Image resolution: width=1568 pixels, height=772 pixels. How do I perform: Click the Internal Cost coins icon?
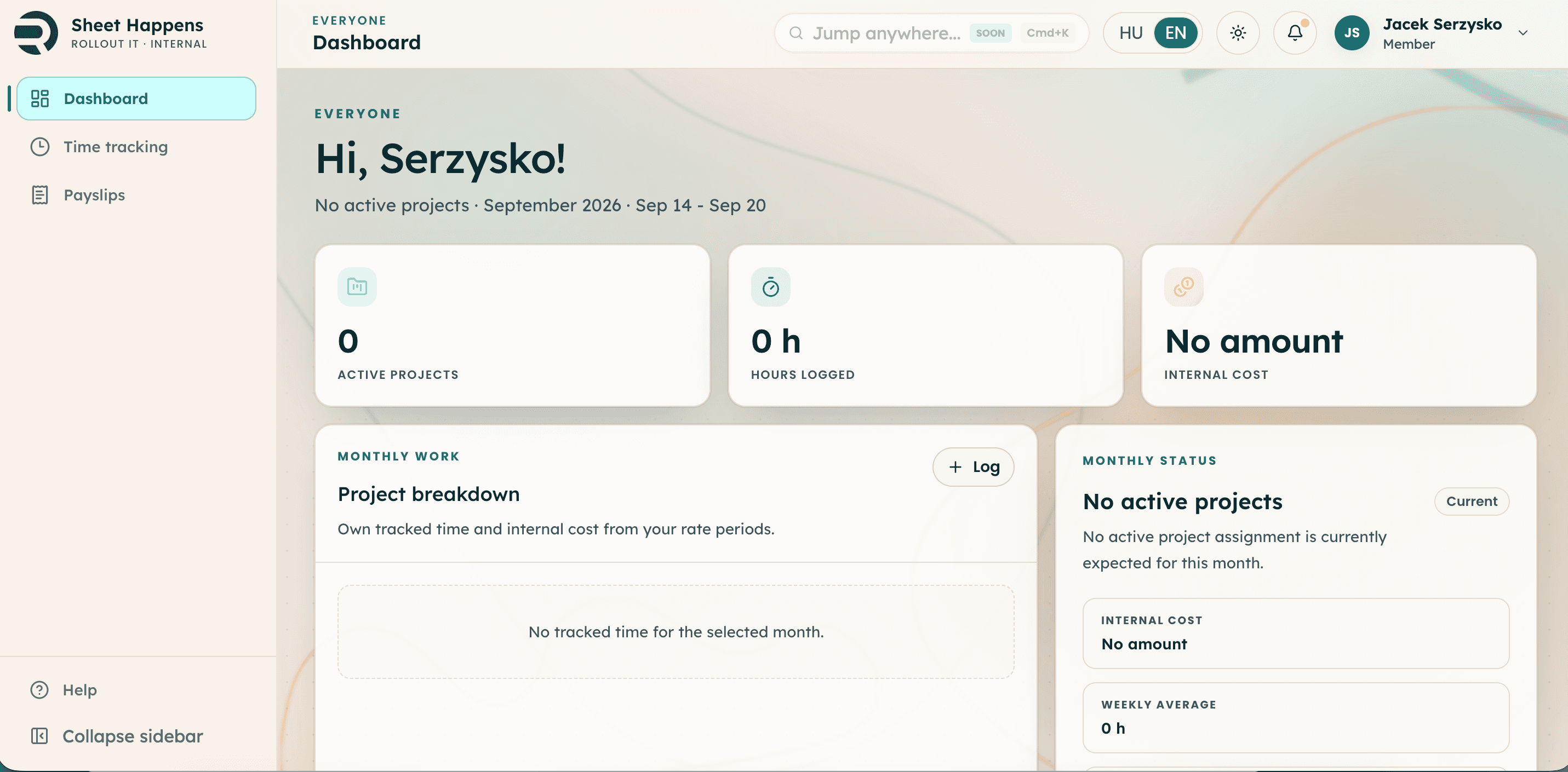(1184, 286)
